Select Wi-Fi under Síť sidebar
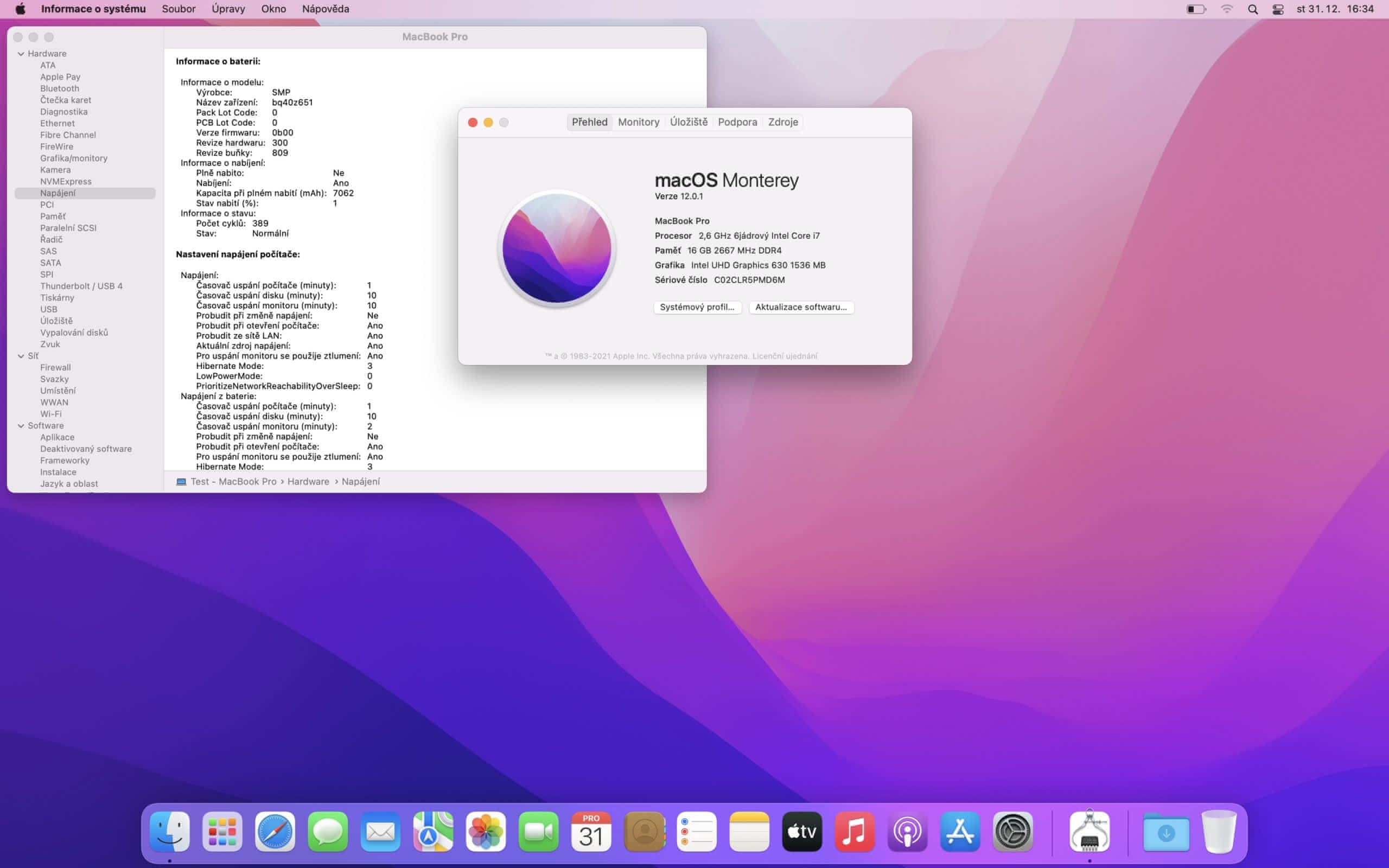 coord(50,414)
